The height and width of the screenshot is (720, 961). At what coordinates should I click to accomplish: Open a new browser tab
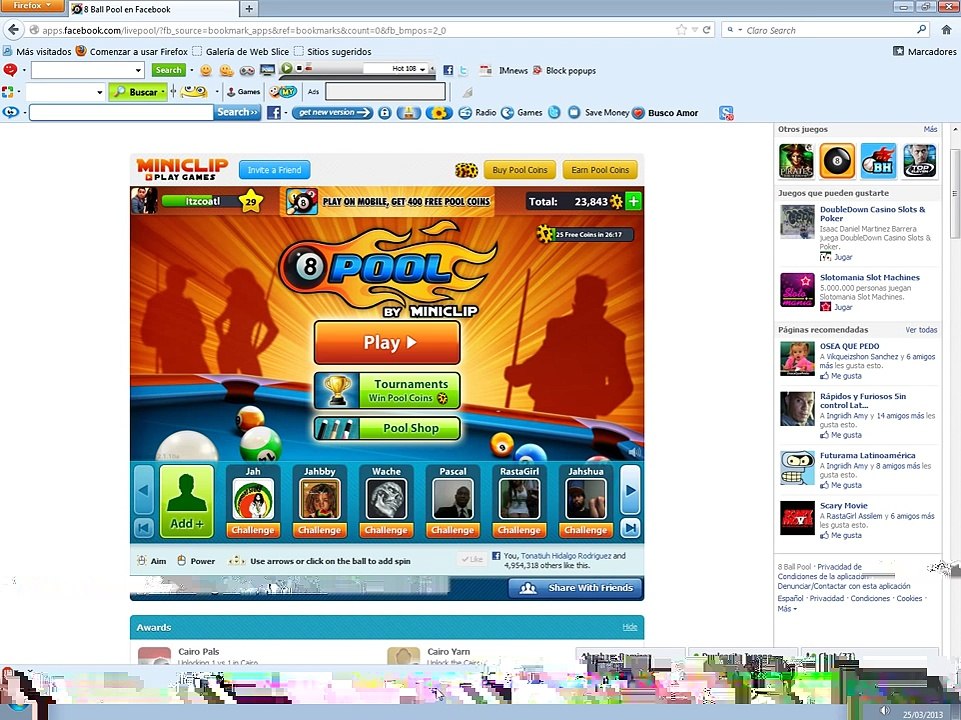(249, 9)
